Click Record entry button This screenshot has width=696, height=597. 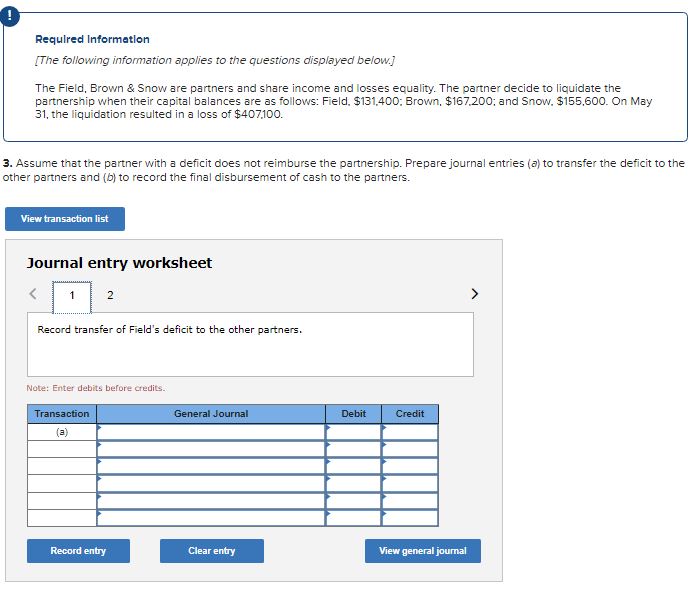pyautogui.click(x=78, y=551)
